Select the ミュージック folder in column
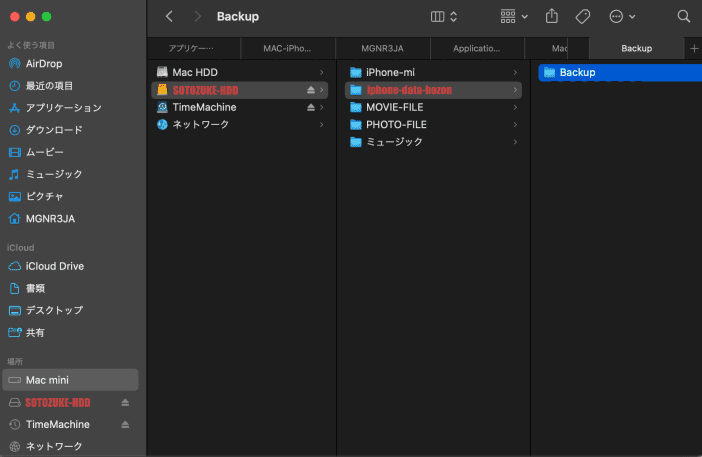 coord(394,142)
